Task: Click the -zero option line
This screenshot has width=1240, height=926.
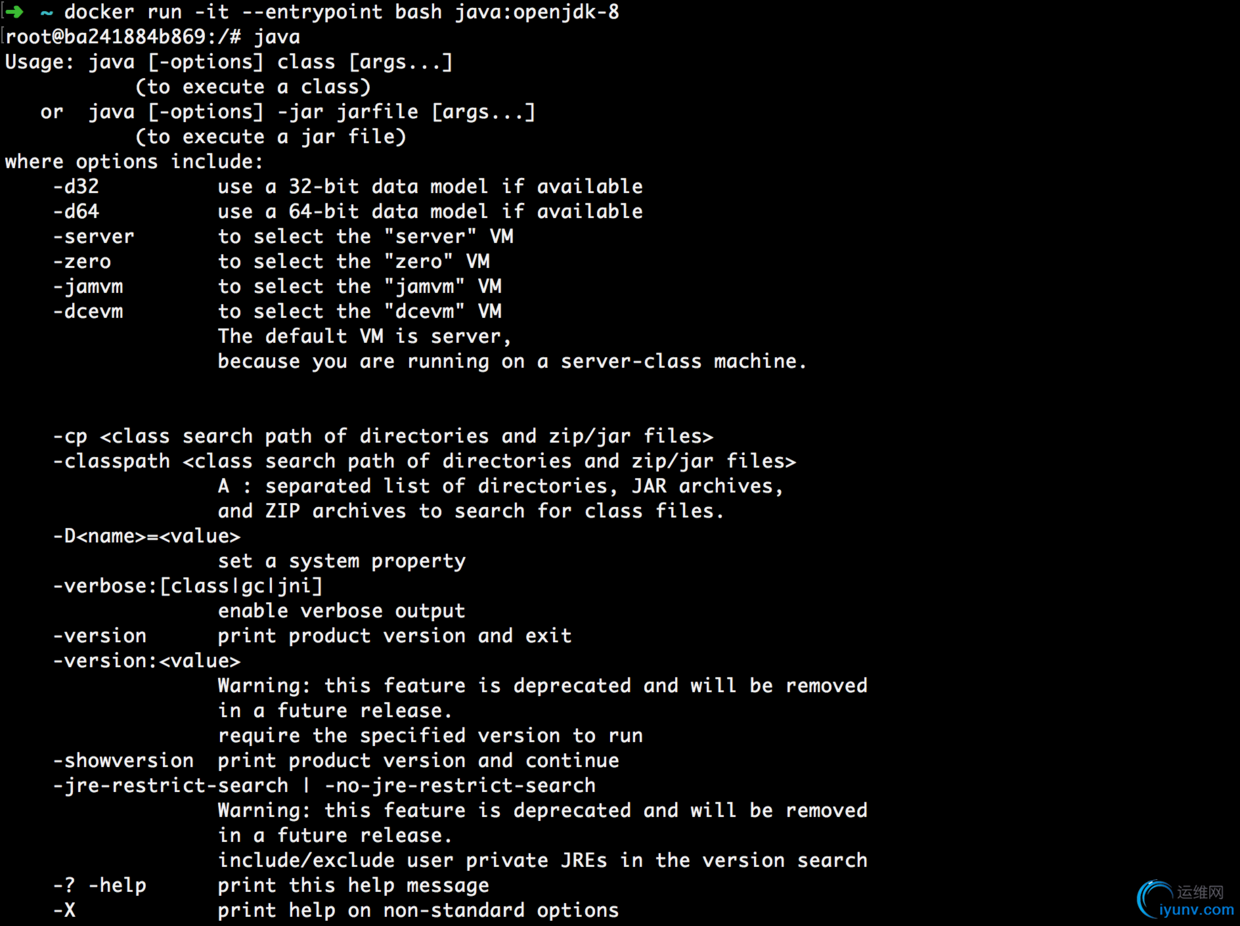Action: coord(271,262)
